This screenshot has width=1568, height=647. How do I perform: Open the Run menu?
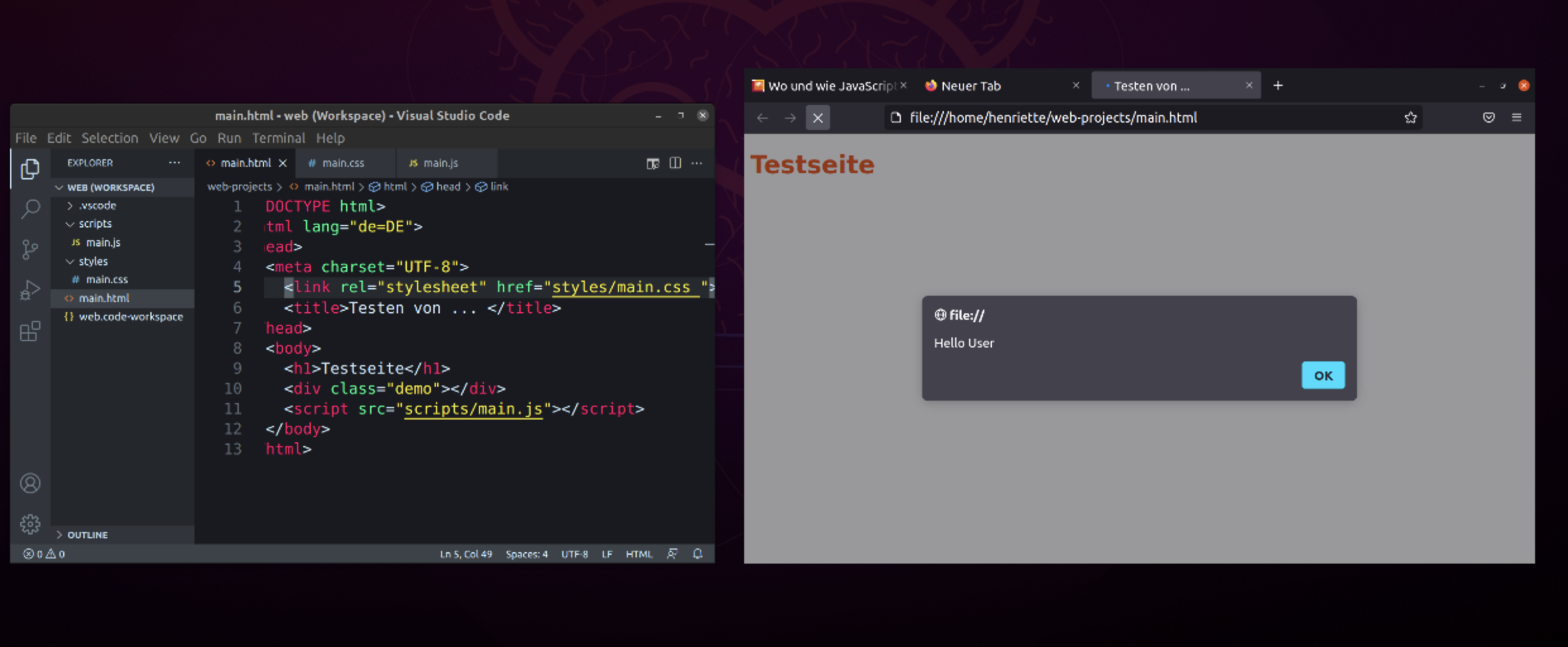[x=229, y=138]
